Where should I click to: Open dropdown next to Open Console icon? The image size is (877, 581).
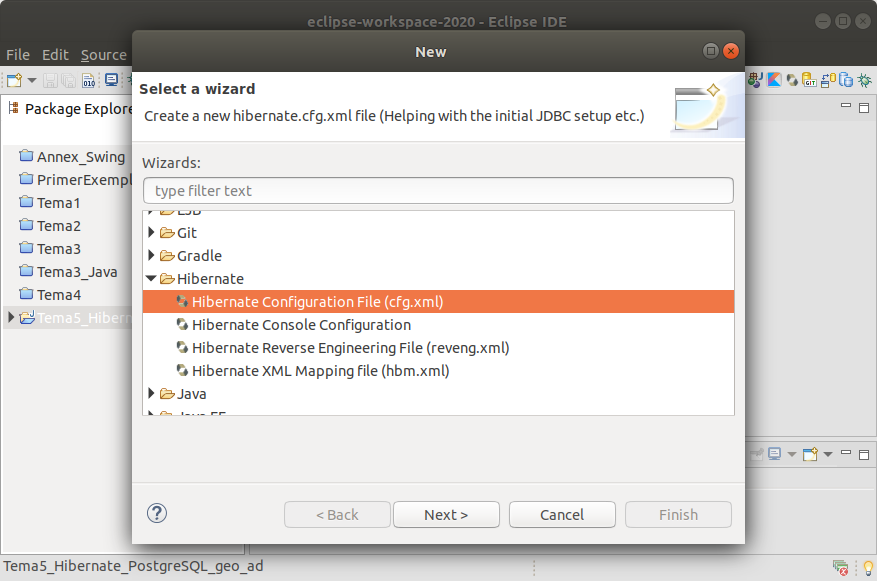coord(828,454)
